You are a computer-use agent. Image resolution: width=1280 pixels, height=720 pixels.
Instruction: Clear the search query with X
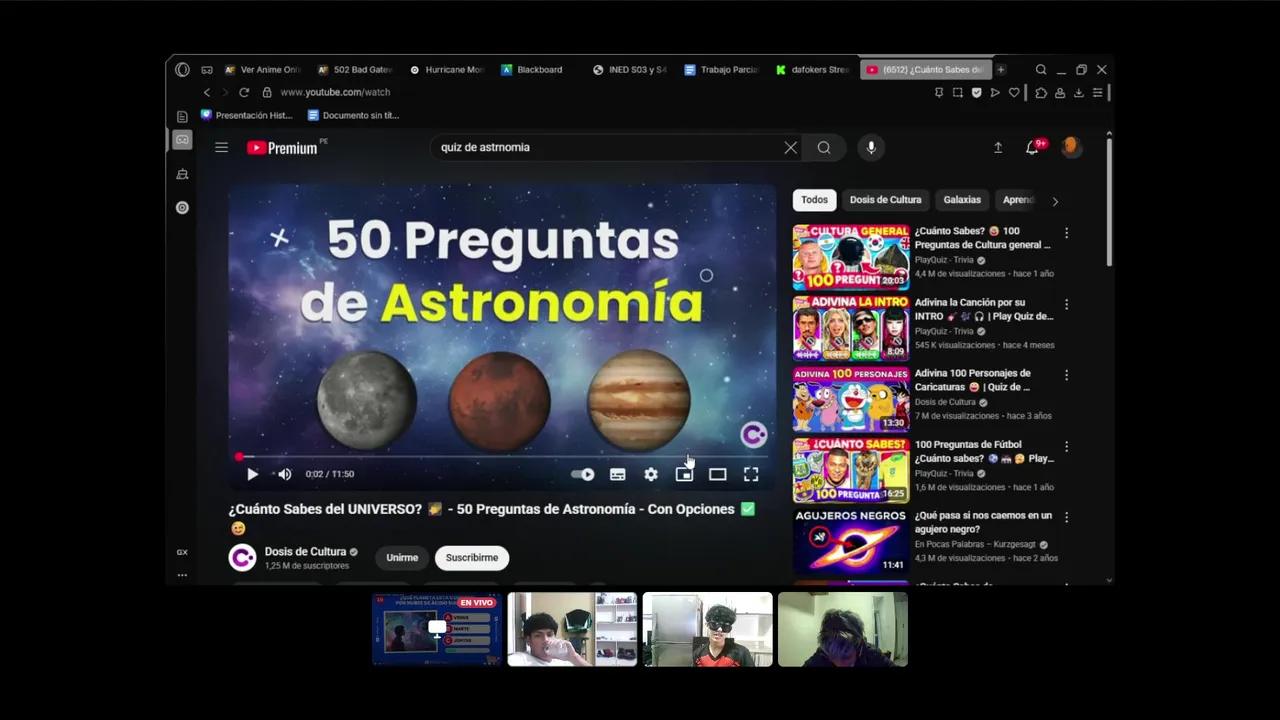[x=791, y=147]
